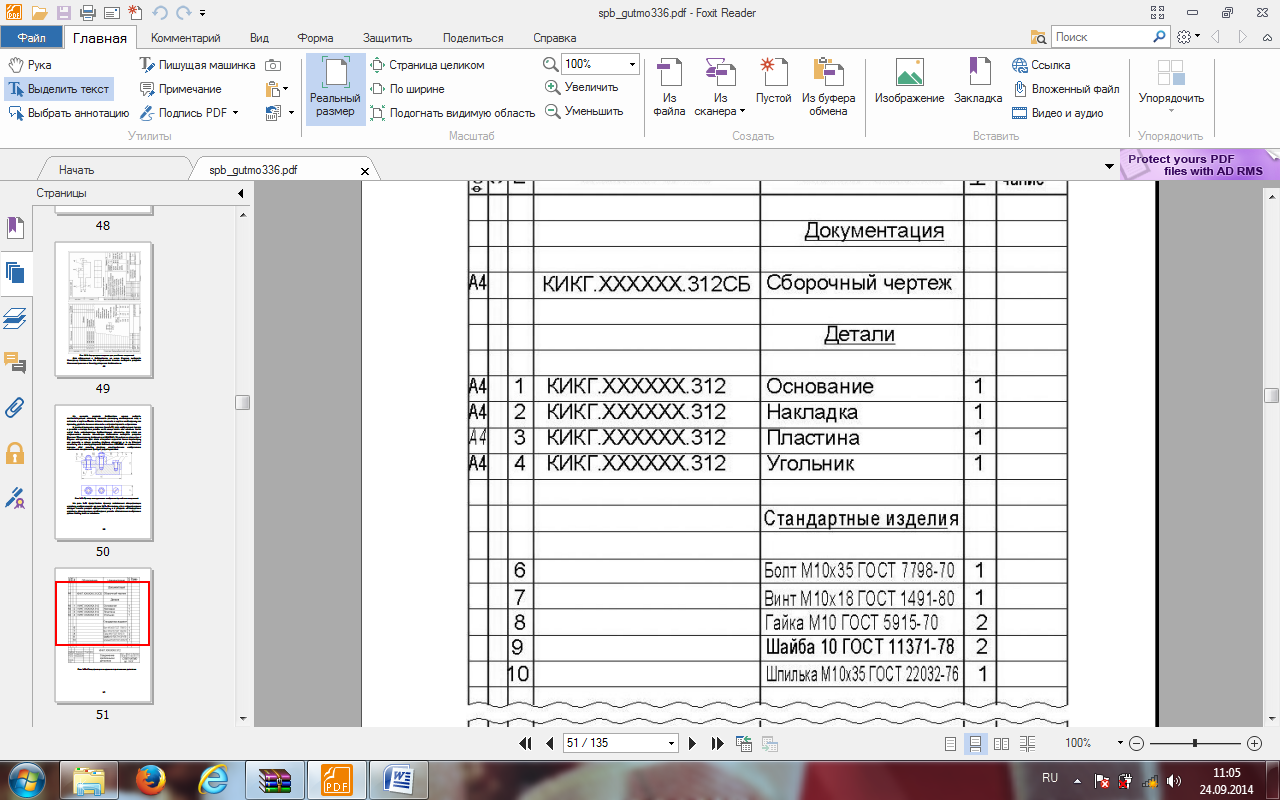The height and width of the screenshot is (800, 1280).
Task: Open the page number dropdown 51 / 135
Action: pos(671,743)
